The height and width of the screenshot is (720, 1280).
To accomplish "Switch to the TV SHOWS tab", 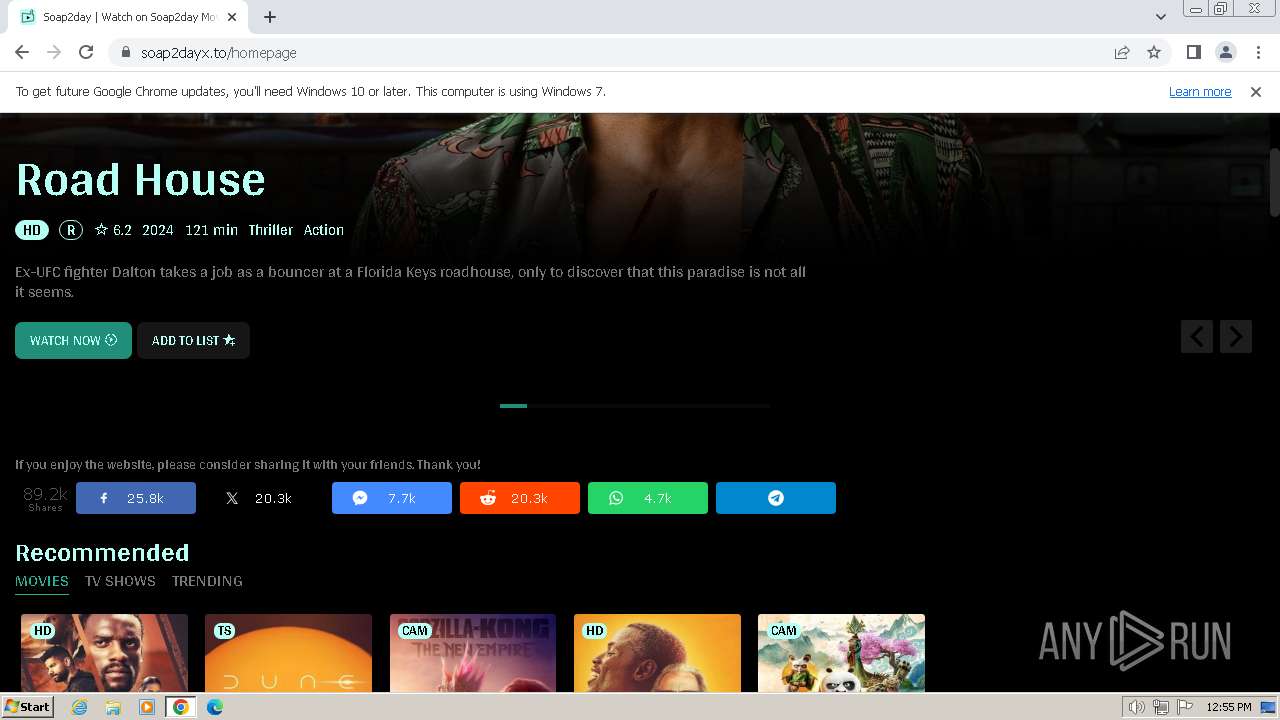I will tap(120, 581).
